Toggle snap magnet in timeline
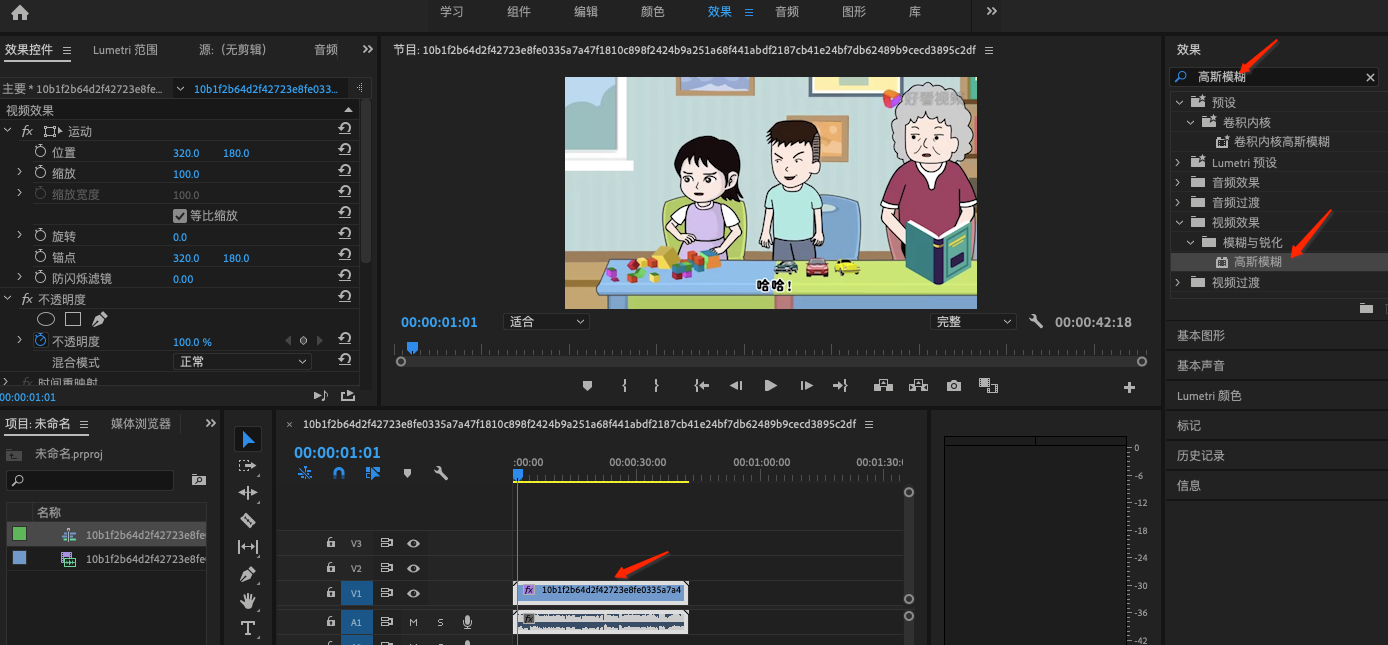The image size is (1388, 645). (x=338, y=473)
